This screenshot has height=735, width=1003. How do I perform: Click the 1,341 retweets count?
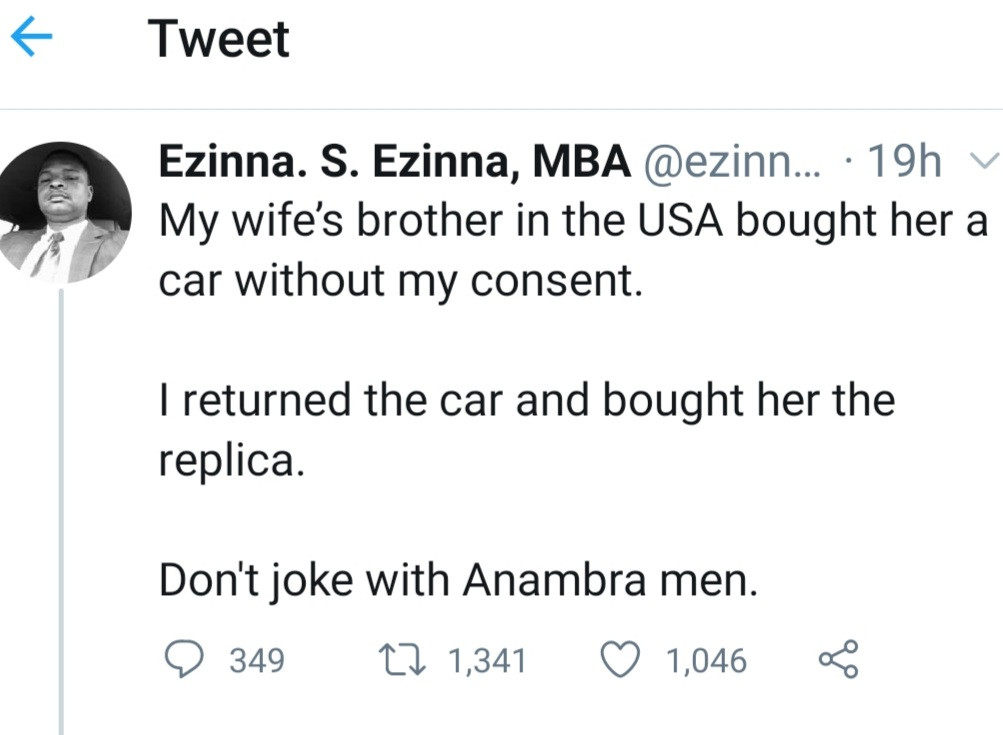point(486,661)
